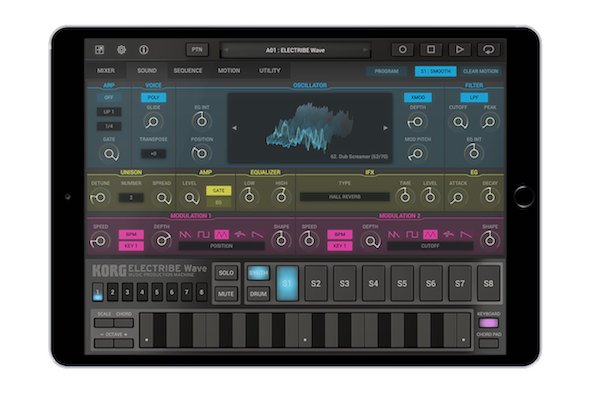Click the filter CUTOFF knob
The height and width of the screenshot is (393, 590).
coord(459,122)
